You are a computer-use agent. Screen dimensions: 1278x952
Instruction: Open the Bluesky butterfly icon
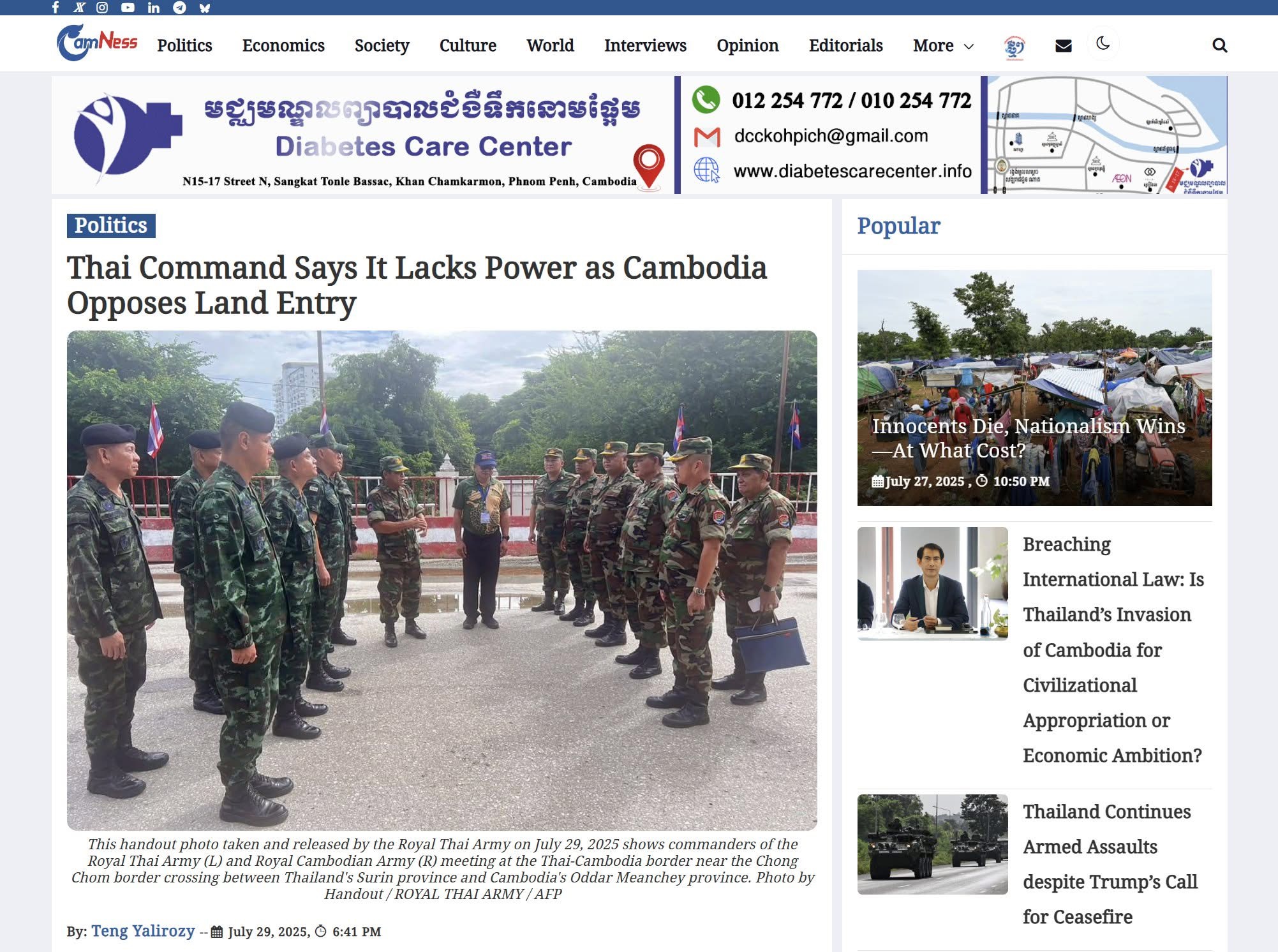pyautogui.click(x=205, y=8)
